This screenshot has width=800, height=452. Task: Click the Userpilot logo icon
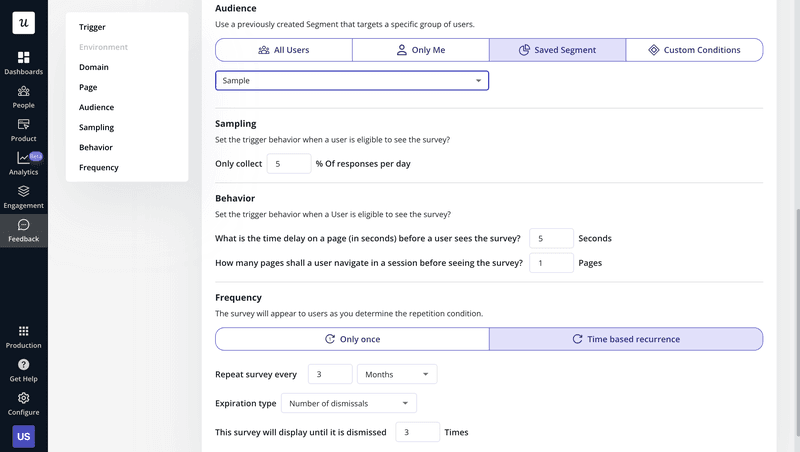(x=23, y=22)
